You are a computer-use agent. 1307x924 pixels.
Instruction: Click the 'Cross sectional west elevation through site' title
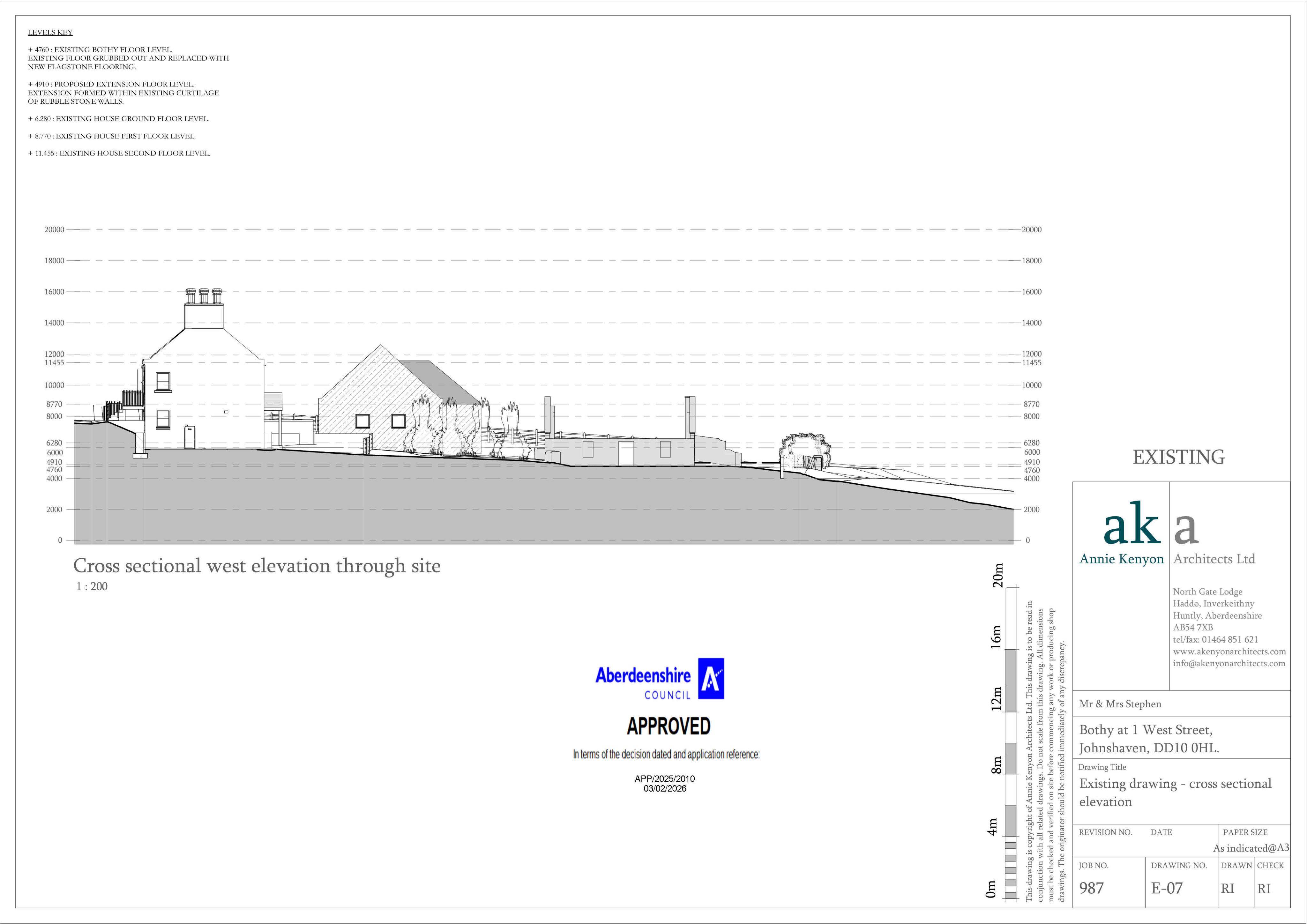[257, 566]
